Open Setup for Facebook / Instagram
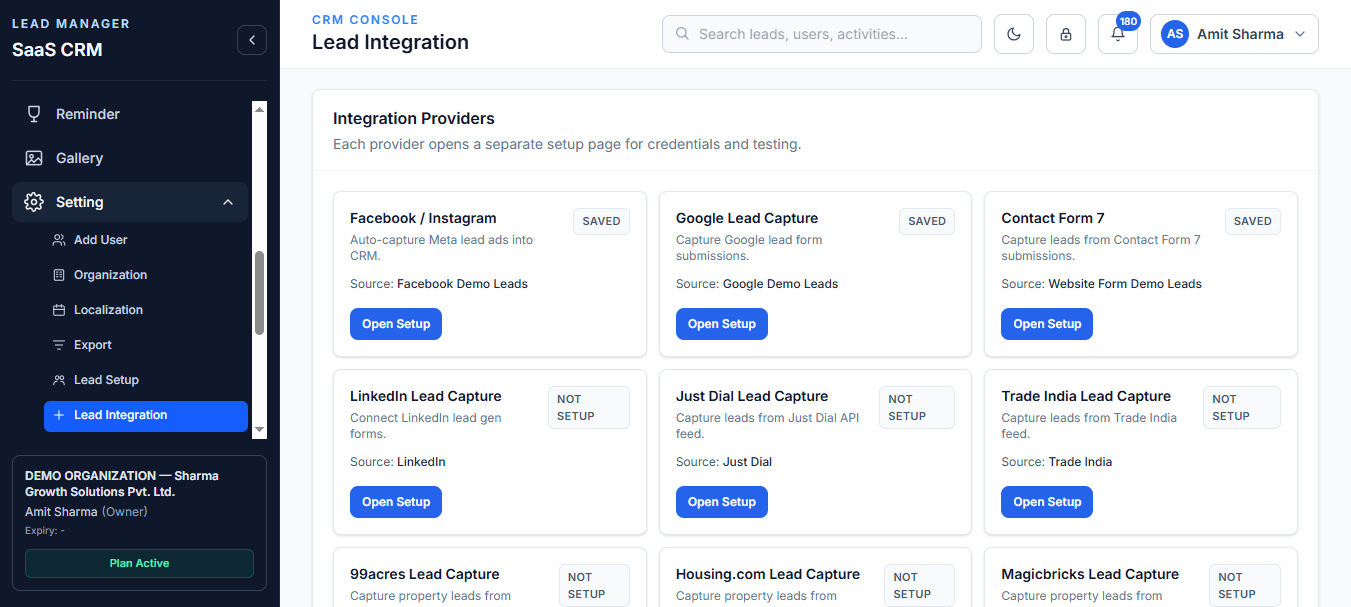The height and width of the screenshot is (607, 1351). 396,324
